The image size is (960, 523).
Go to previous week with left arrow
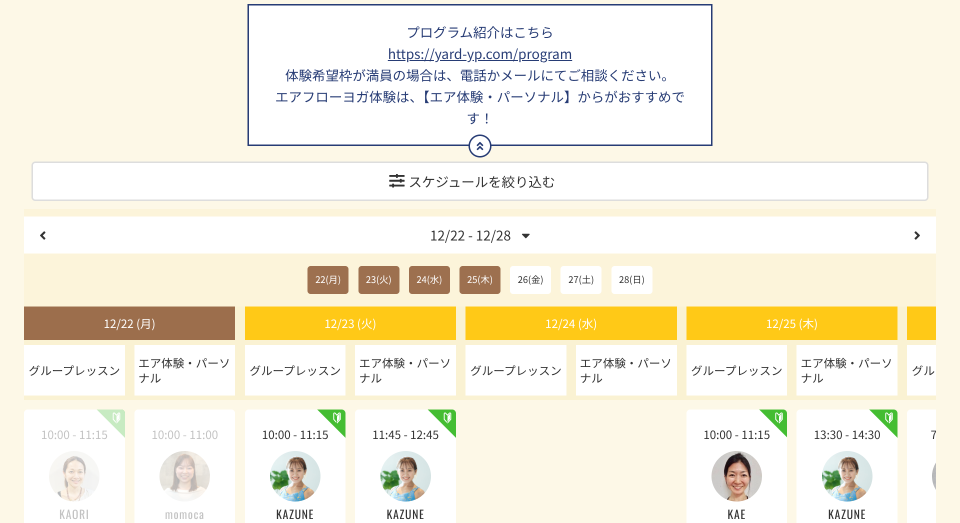(x=43, y=236)
